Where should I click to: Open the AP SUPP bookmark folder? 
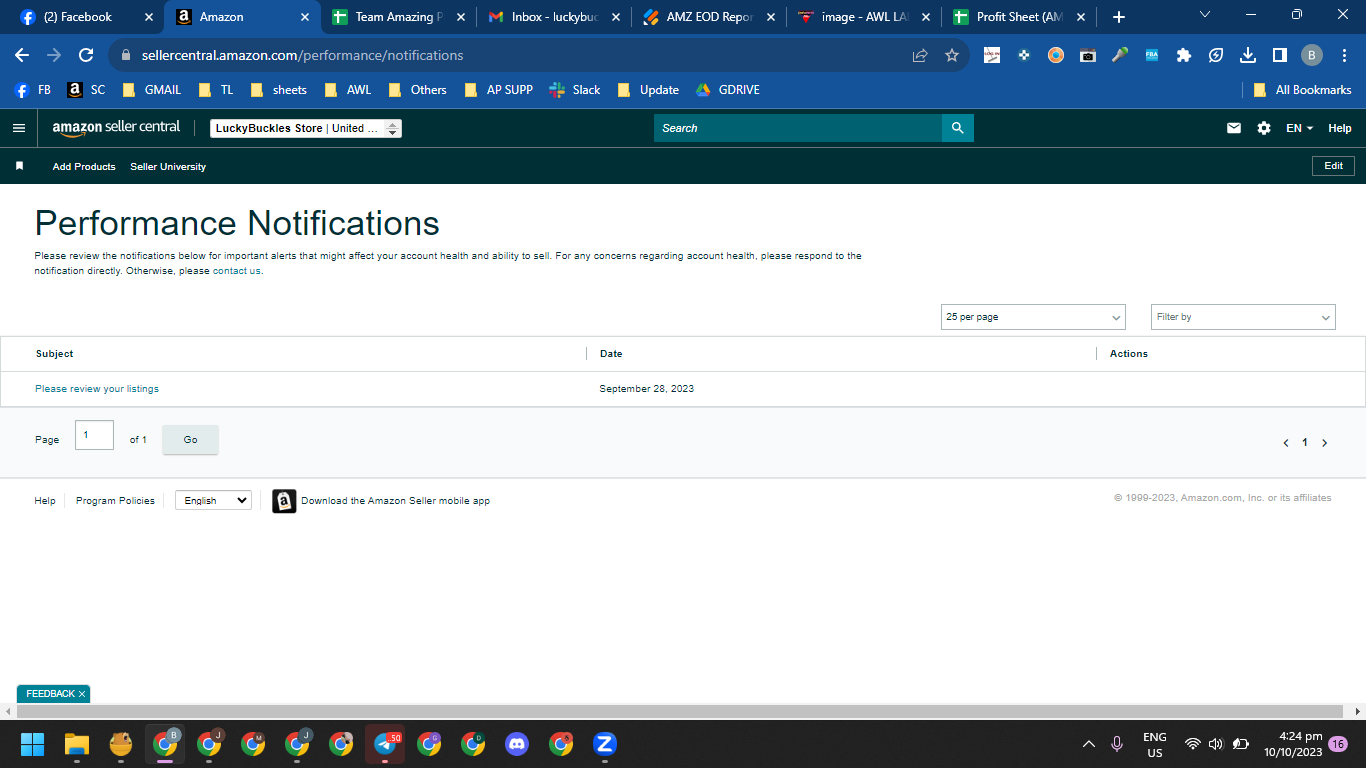point(498,90)
